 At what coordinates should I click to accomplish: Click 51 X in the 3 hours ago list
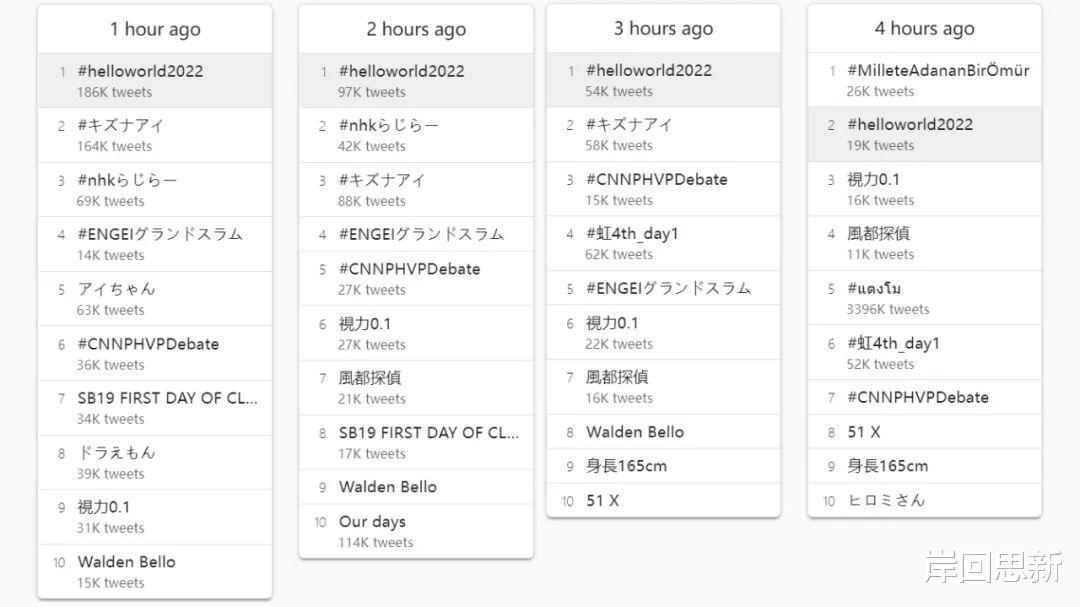pos(602,501)
